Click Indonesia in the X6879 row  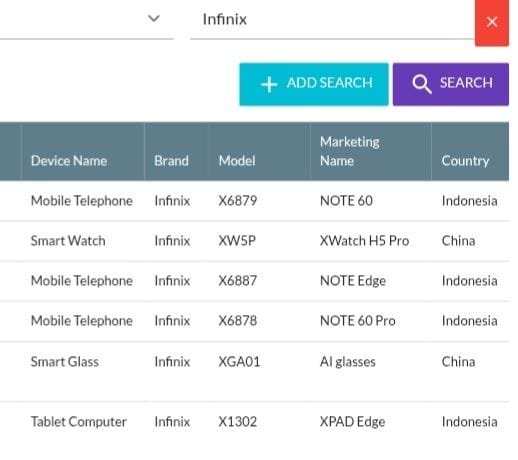pos(469,201)
